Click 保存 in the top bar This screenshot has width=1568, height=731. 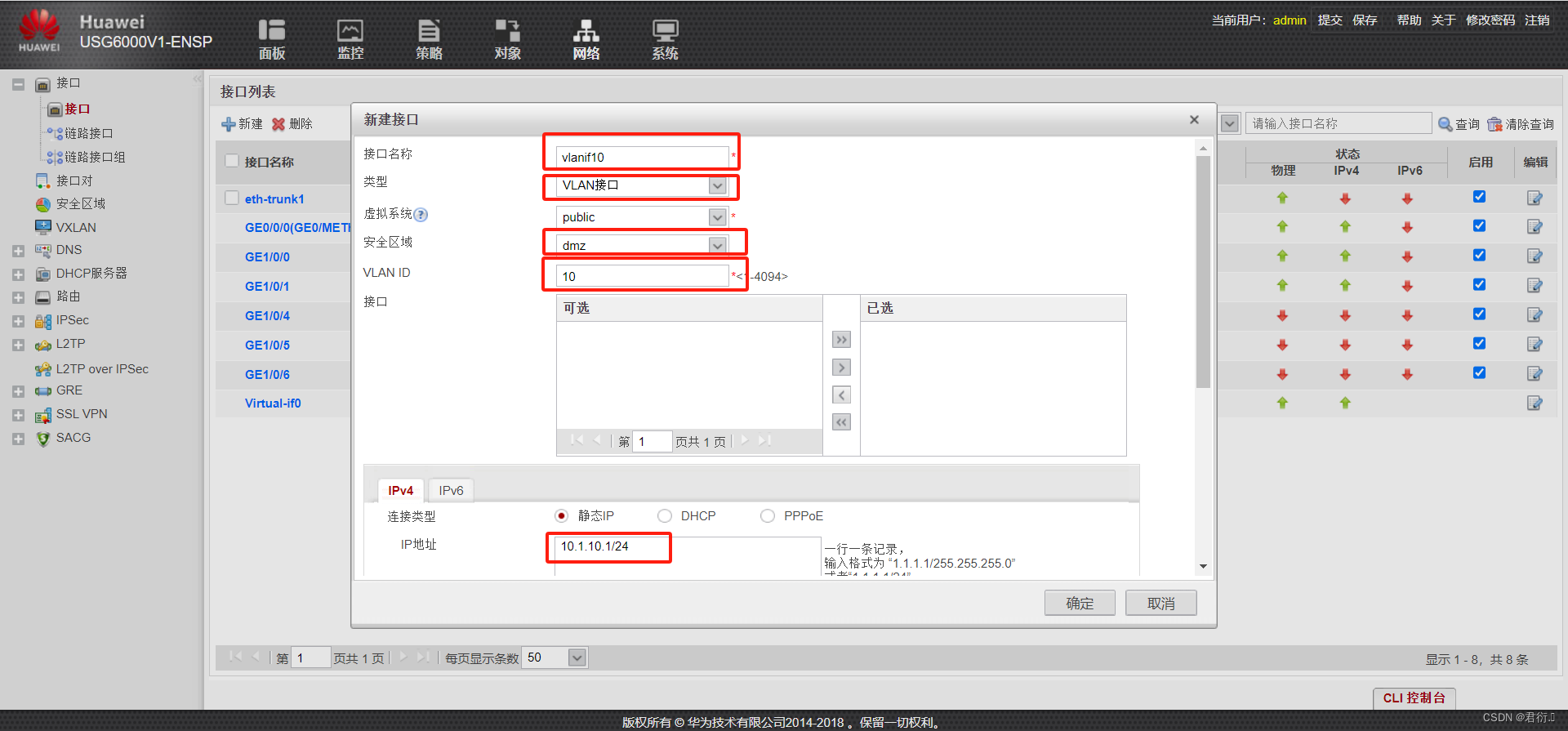click(1365, 20)
